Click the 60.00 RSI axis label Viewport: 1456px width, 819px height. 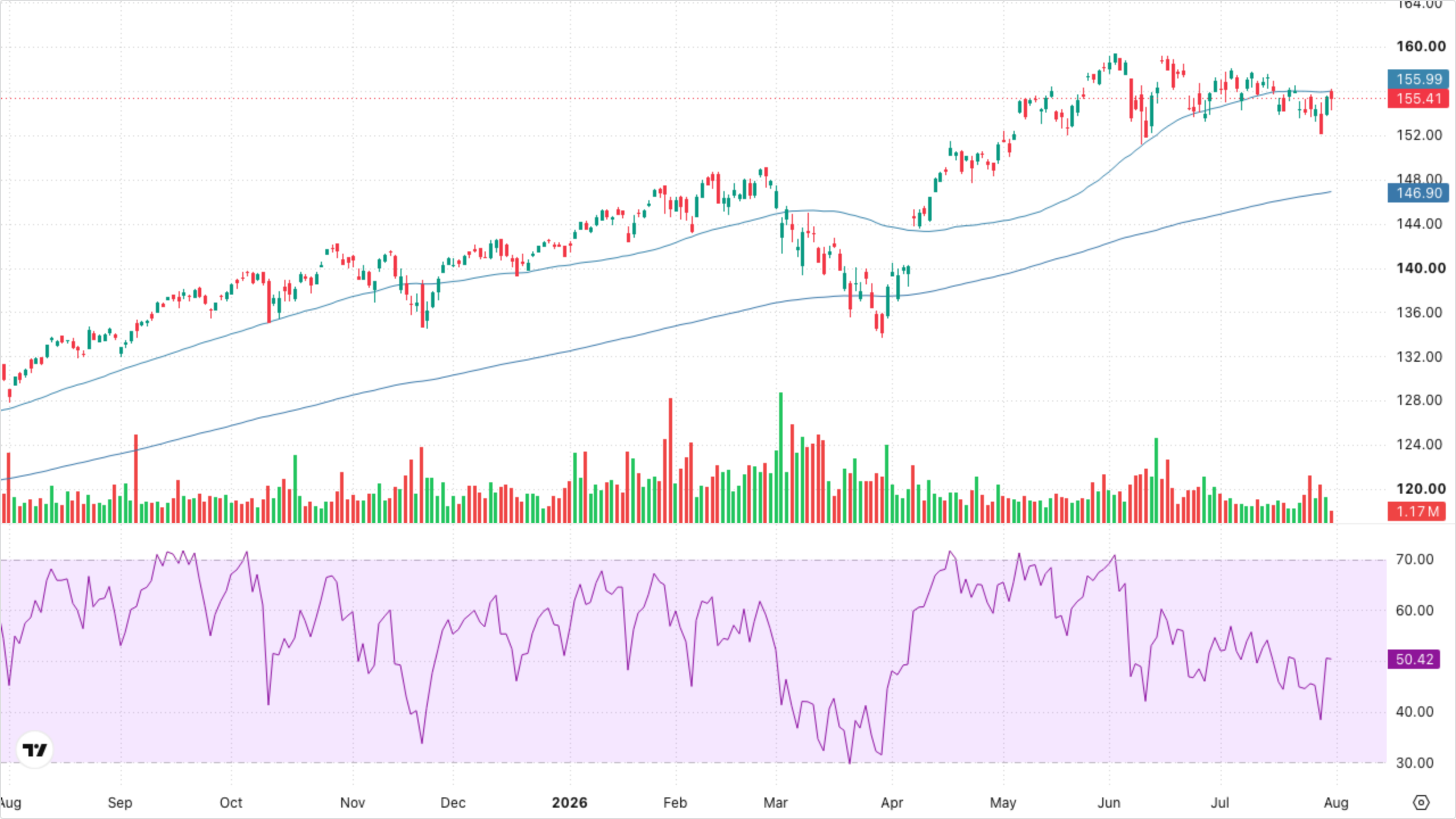point(1414,610)
